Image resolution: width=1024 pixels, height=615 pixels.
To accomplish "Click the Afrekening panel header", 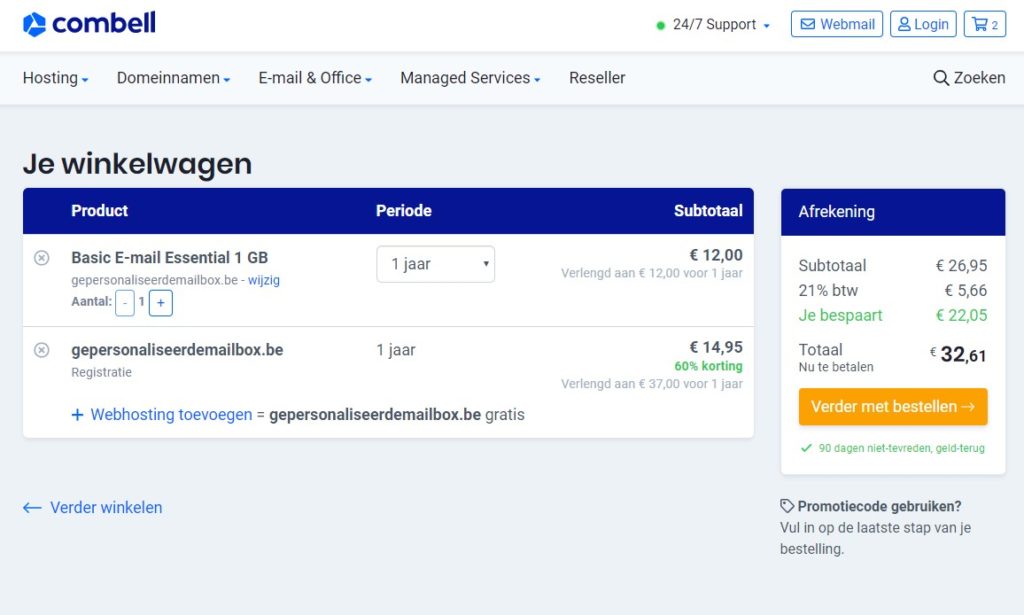I will [893, 212].
